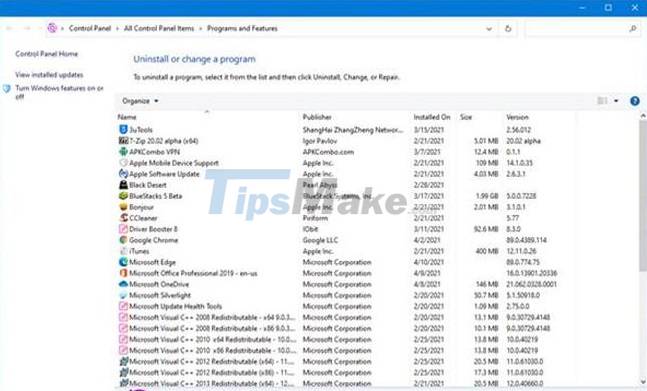Select the Microsoft OneDrive icon
This screenshot has height=391, width=647.
(x=123, y=284)
